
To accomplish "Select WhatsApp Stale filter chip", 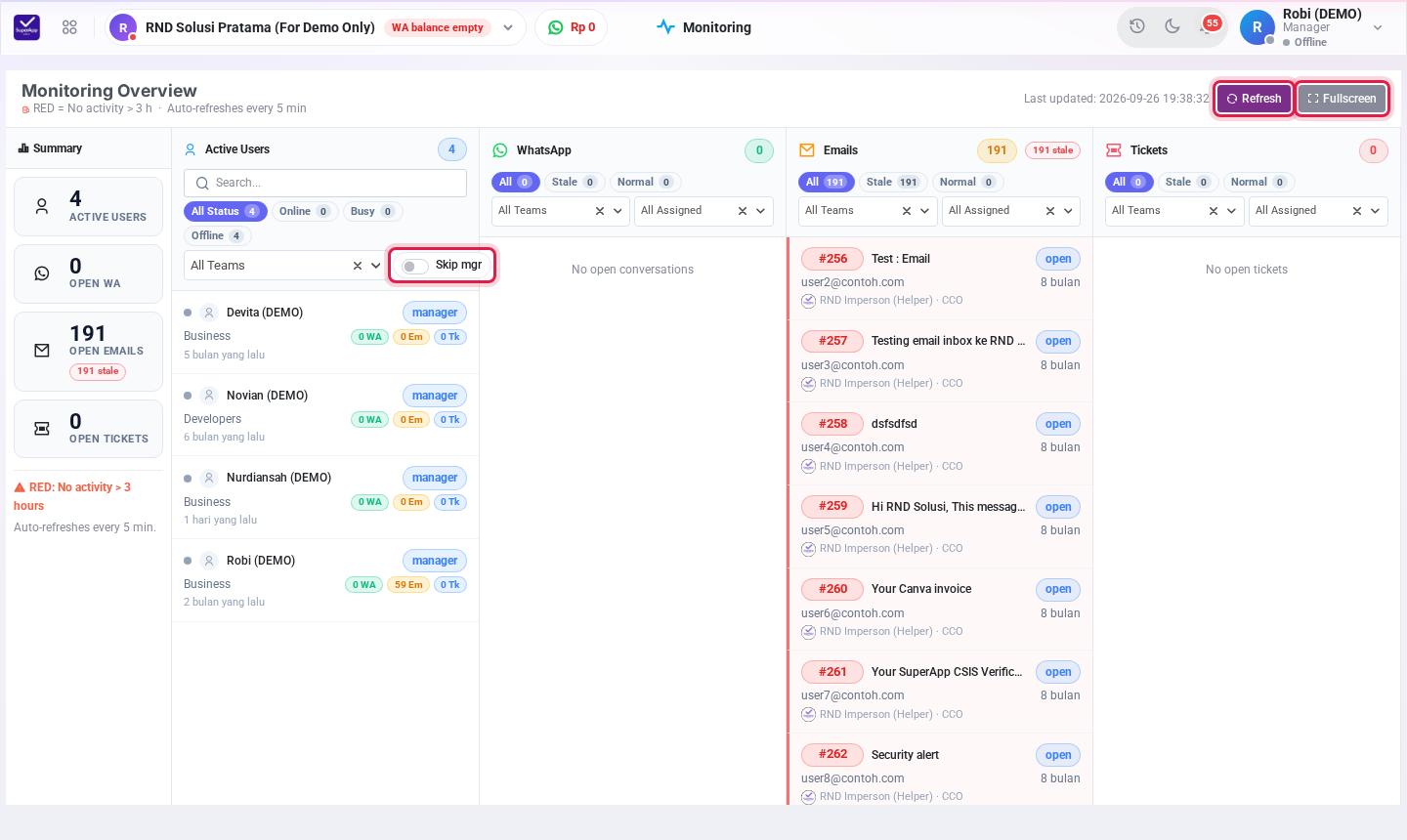I will coord(575,182).
